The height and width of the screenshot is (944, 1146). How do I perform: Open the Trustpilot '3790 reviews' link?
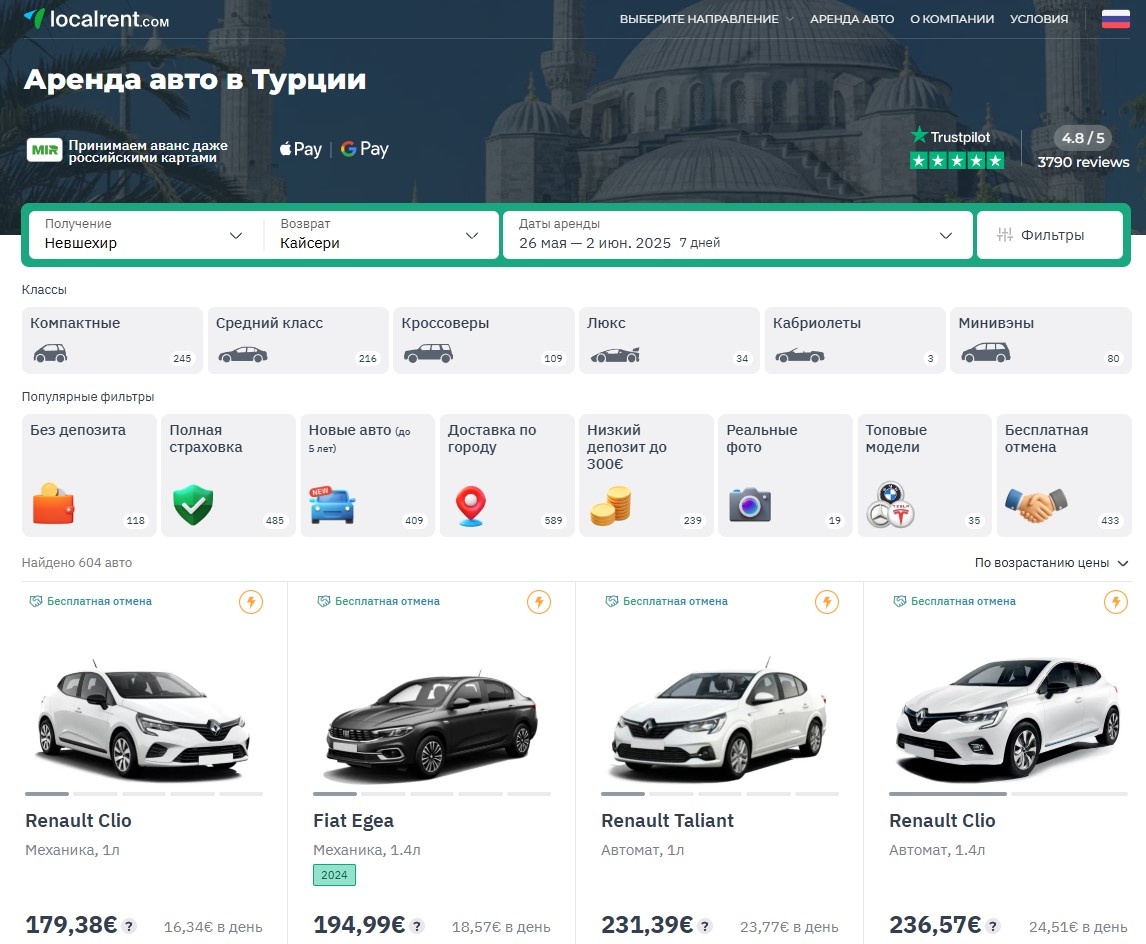[1082, 161]
